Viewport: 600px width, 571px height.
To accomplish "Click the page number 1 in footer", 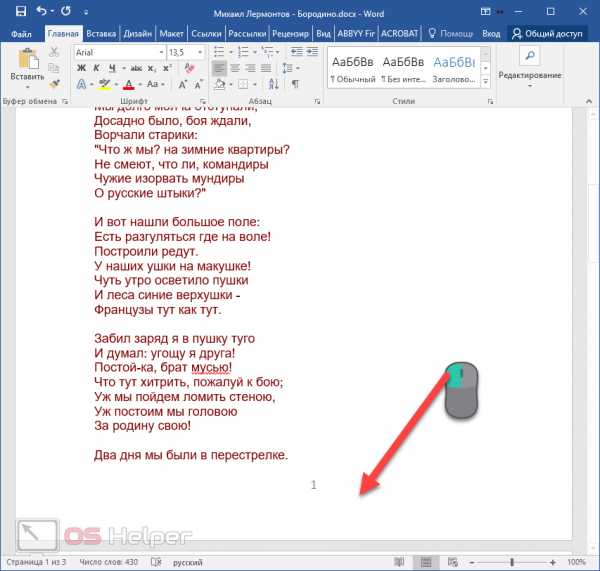I will 314,485.
